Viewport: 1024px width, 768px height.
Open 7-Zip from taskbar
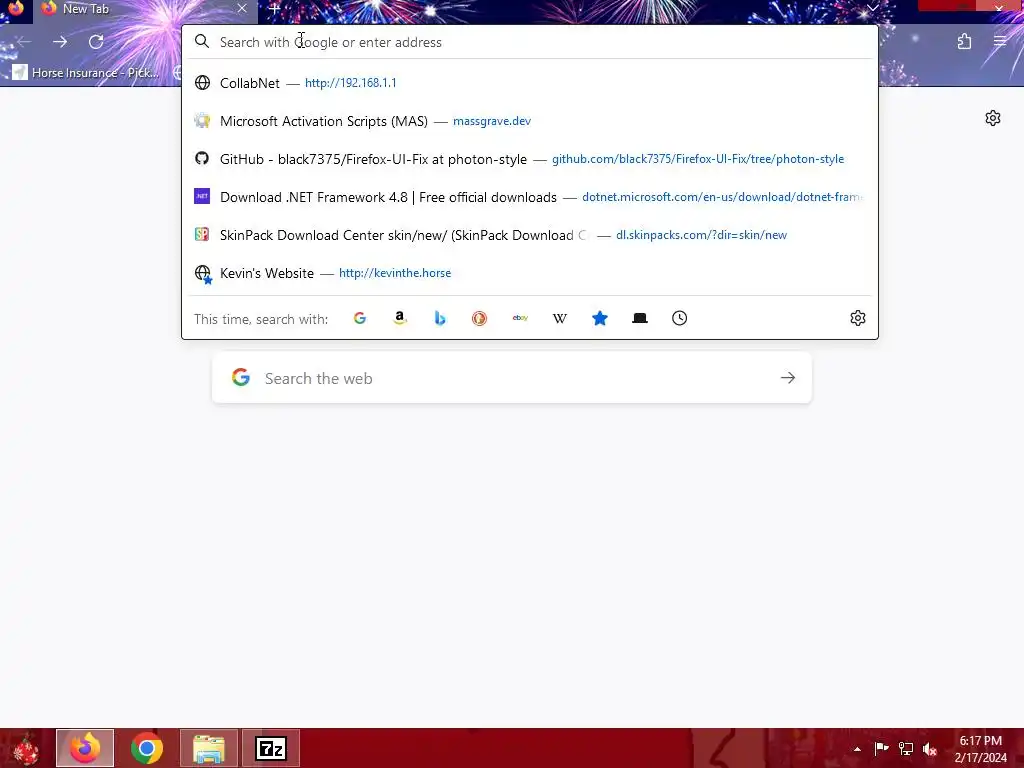coord(271,748)
